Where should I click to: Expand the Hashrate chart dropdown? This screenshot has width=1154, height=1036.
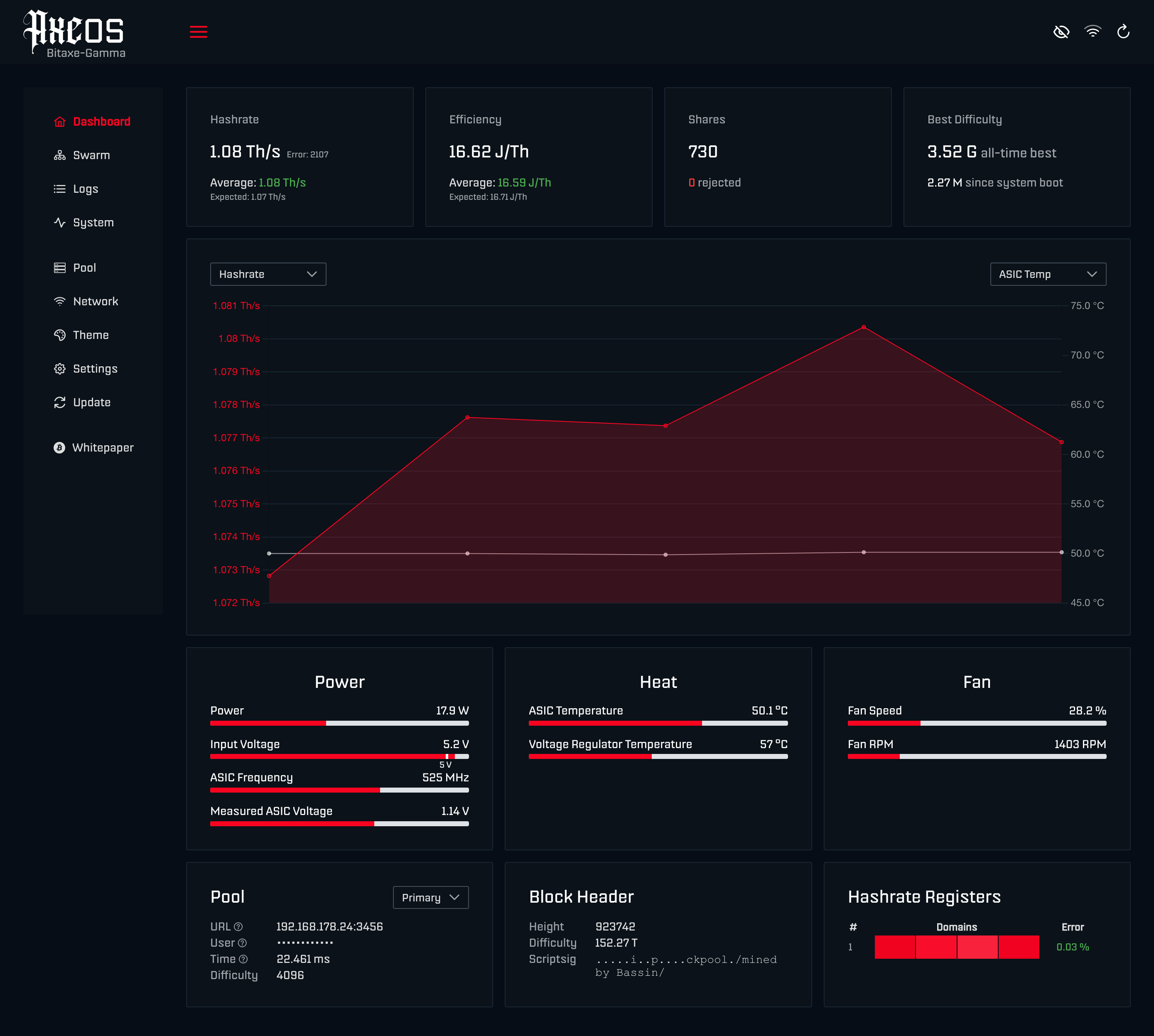(x=268, y=274)
